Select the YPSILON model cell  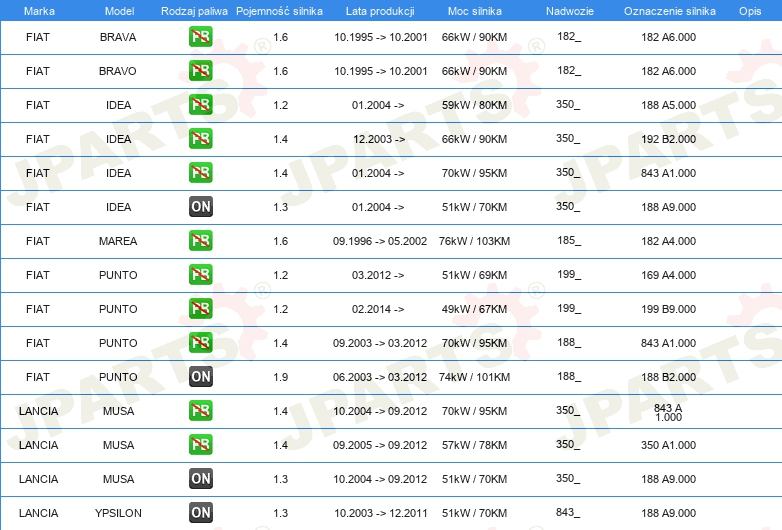click(118, 513)
